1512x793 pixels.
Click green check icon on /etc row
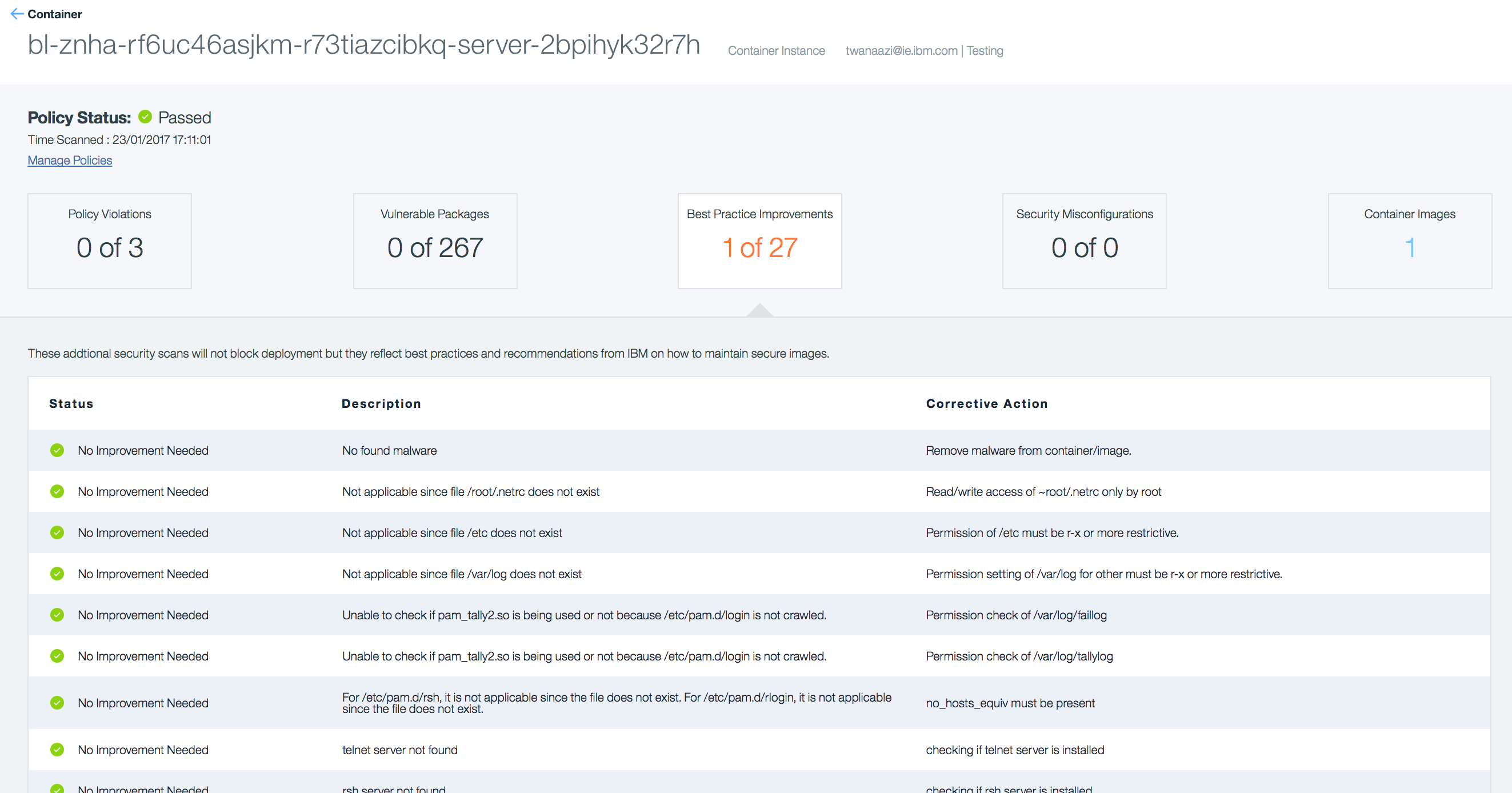57,532
